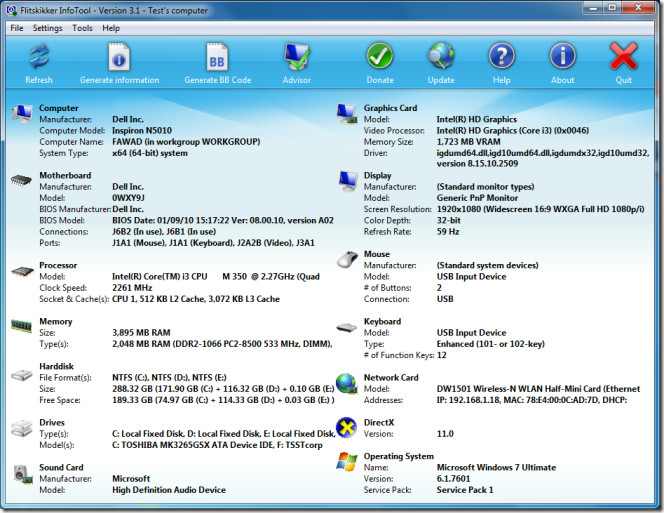The height and width of the screenshot is (513, 664).
Task: Click the Sound Card speaker icon
Action: point(23,474)
